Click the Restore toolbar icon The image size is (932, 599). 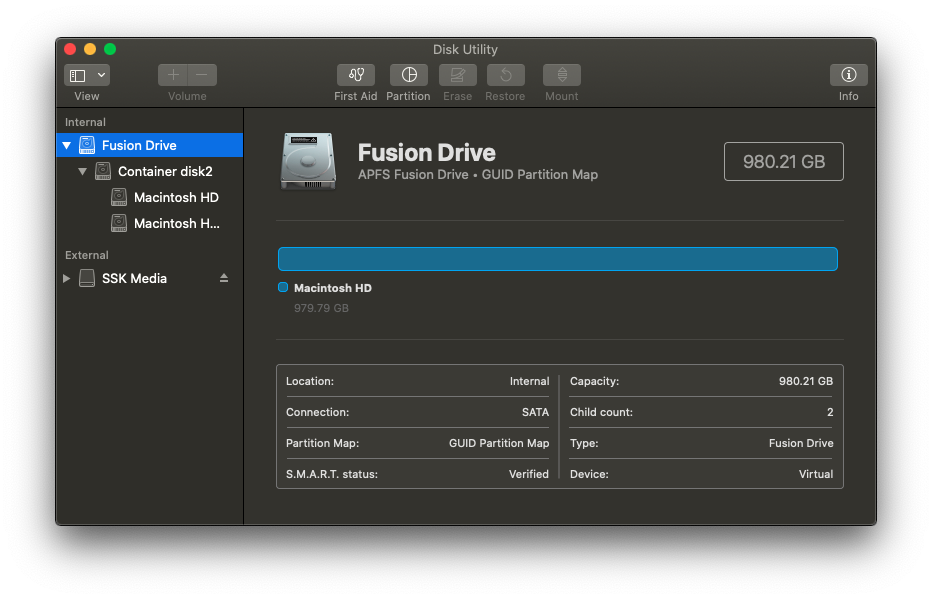point(505,75)
